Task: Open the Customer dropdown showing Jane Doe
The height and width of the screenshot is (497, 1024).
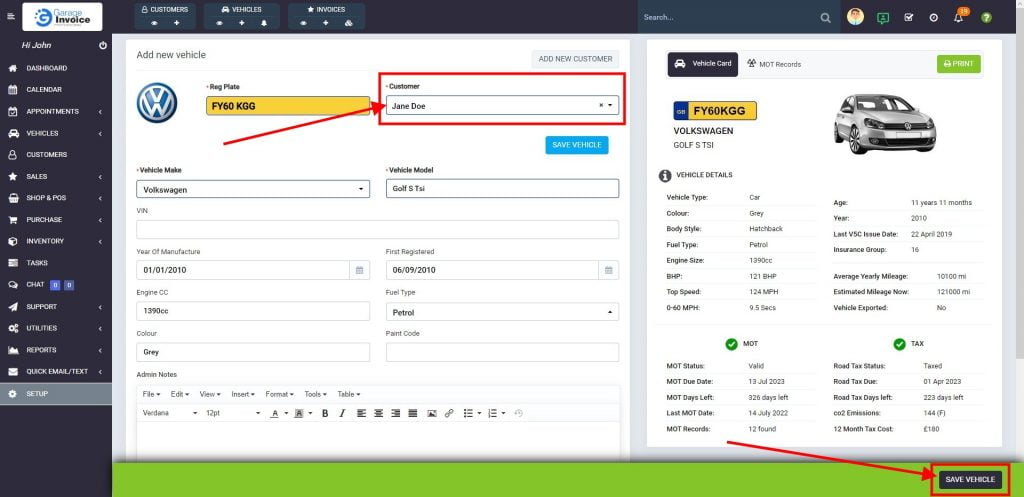Action: pyautogui.click(x=500, y=105)
